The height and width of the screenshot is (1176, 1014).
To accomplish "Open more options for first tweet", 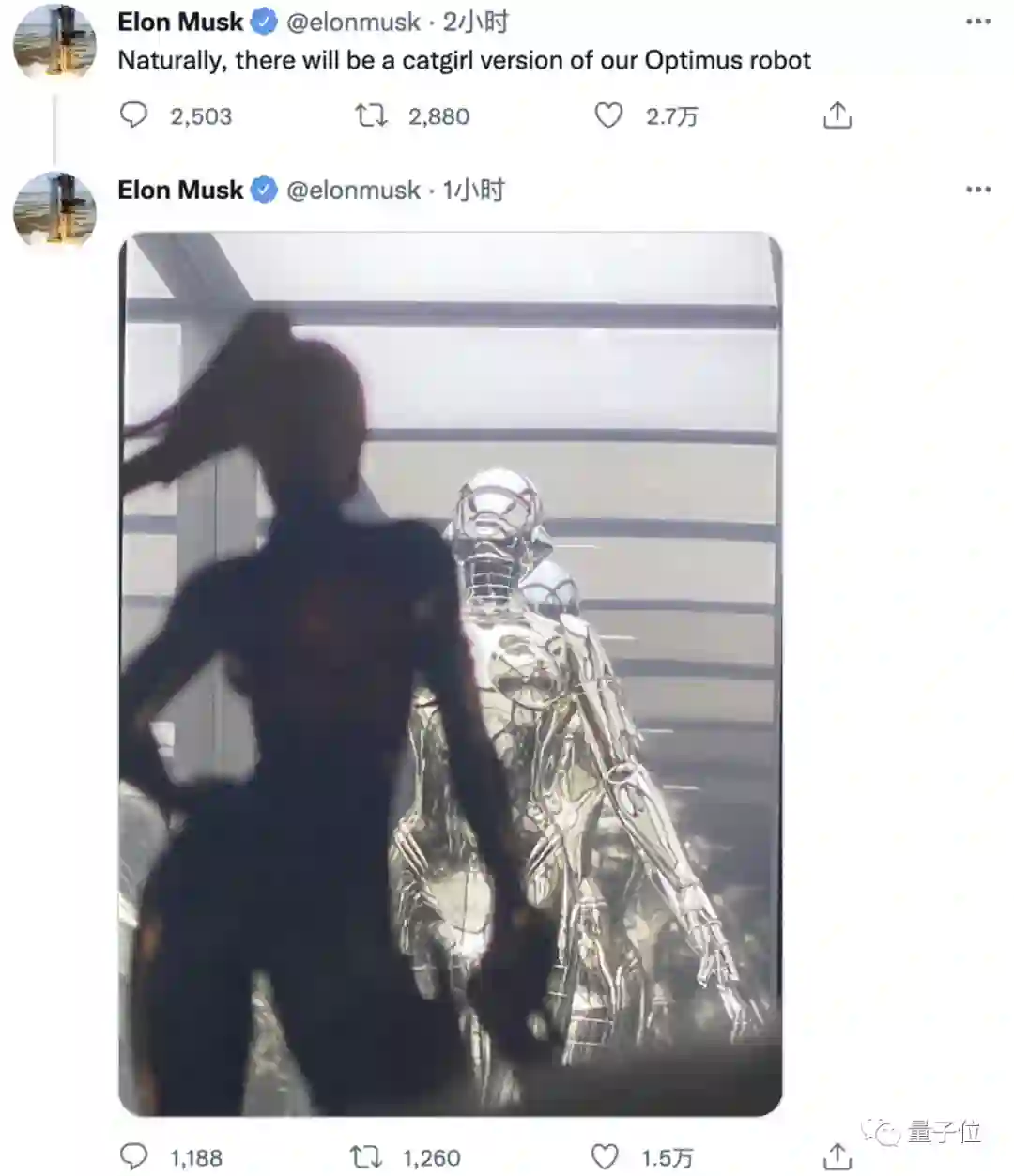I will [978, 22].
